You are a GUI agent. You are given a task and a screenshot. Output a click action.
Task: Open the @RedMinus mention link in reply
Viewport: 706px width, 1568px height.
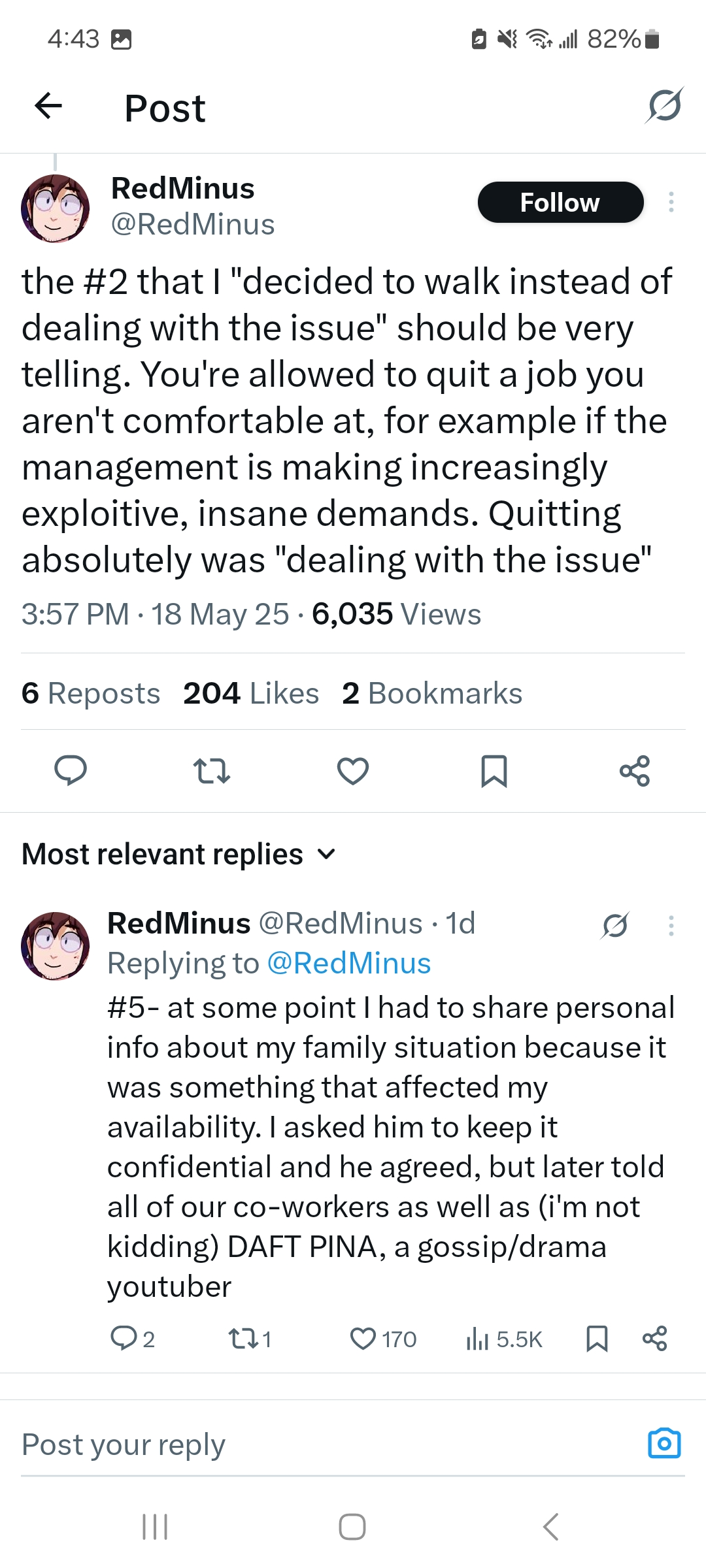click(x=349, y=964)
